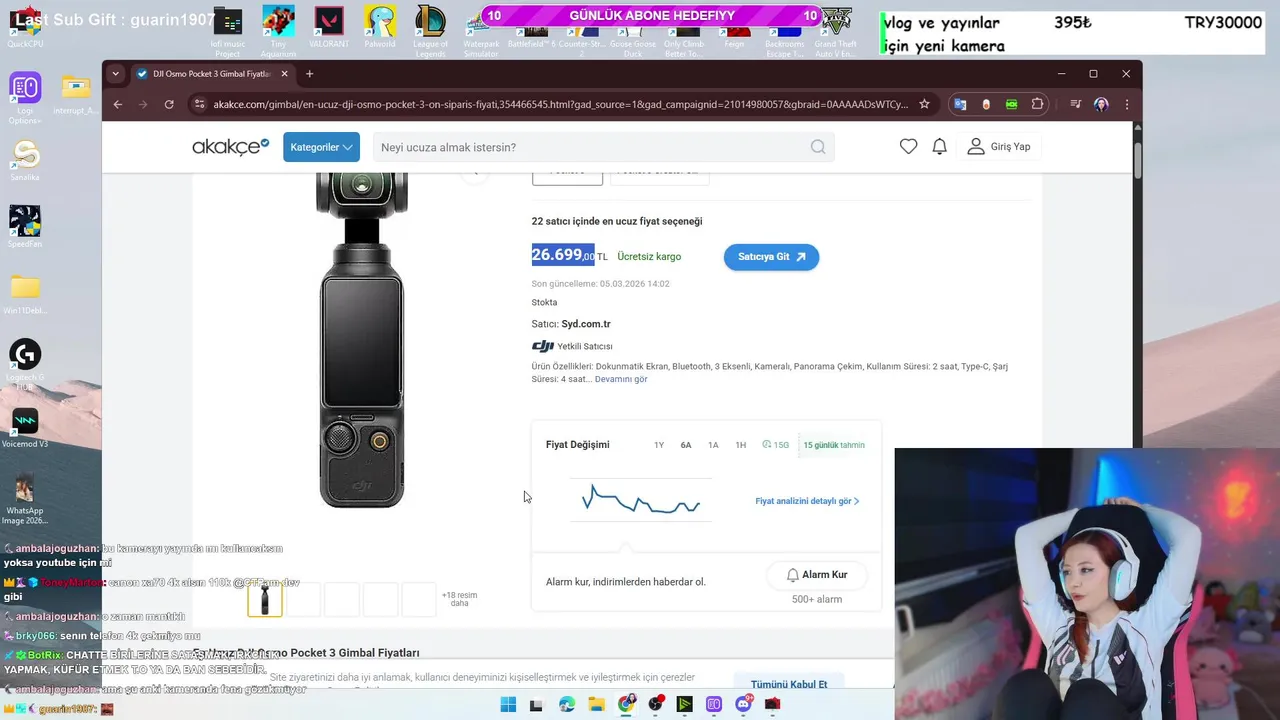This screenshot has height=720, width=1280.
Task: Close the DJI Osmo Pocket 3 tab
Action: coord(285,74)
